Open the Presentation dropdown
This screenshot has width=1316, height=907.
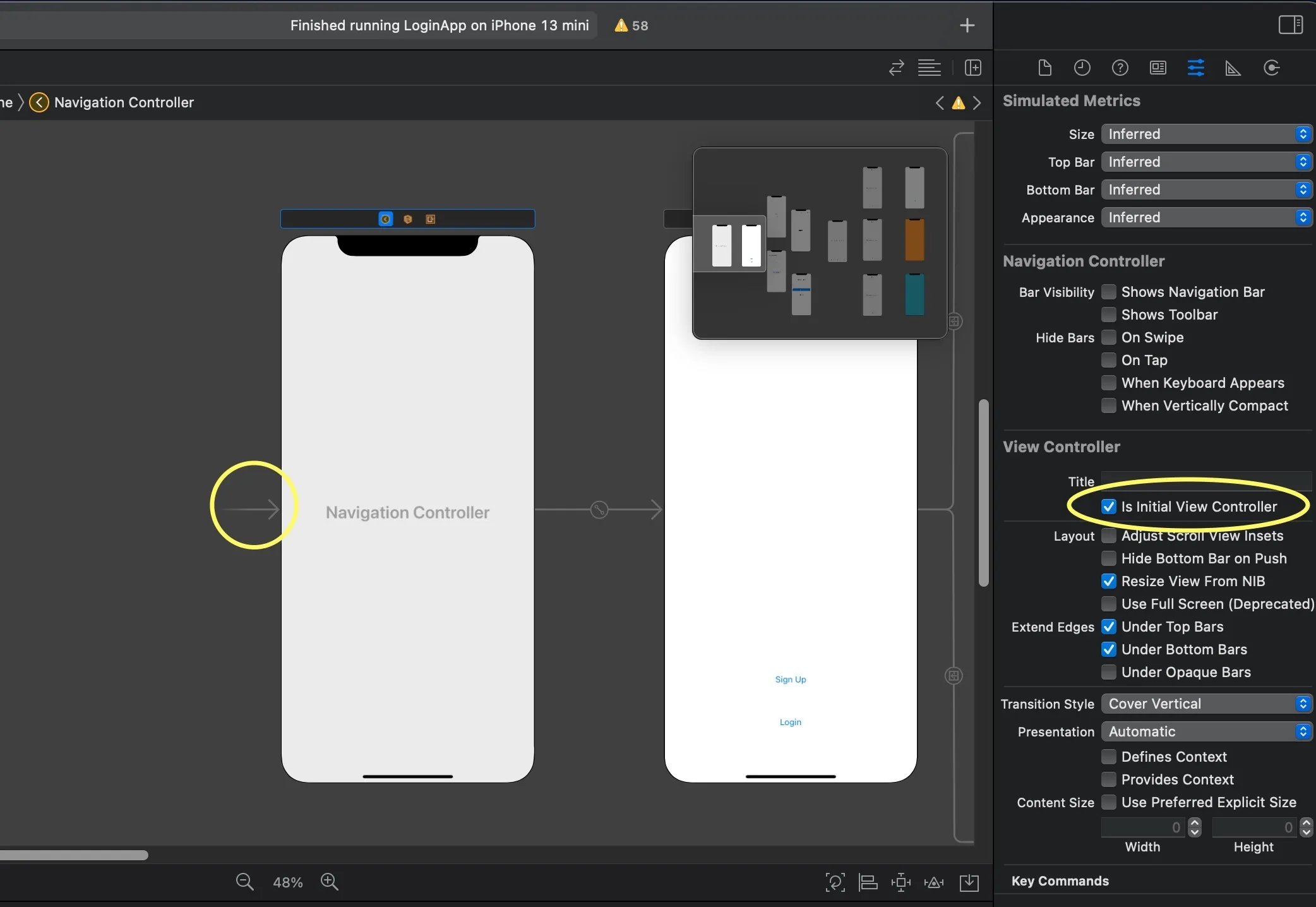tap(1206, 731)
